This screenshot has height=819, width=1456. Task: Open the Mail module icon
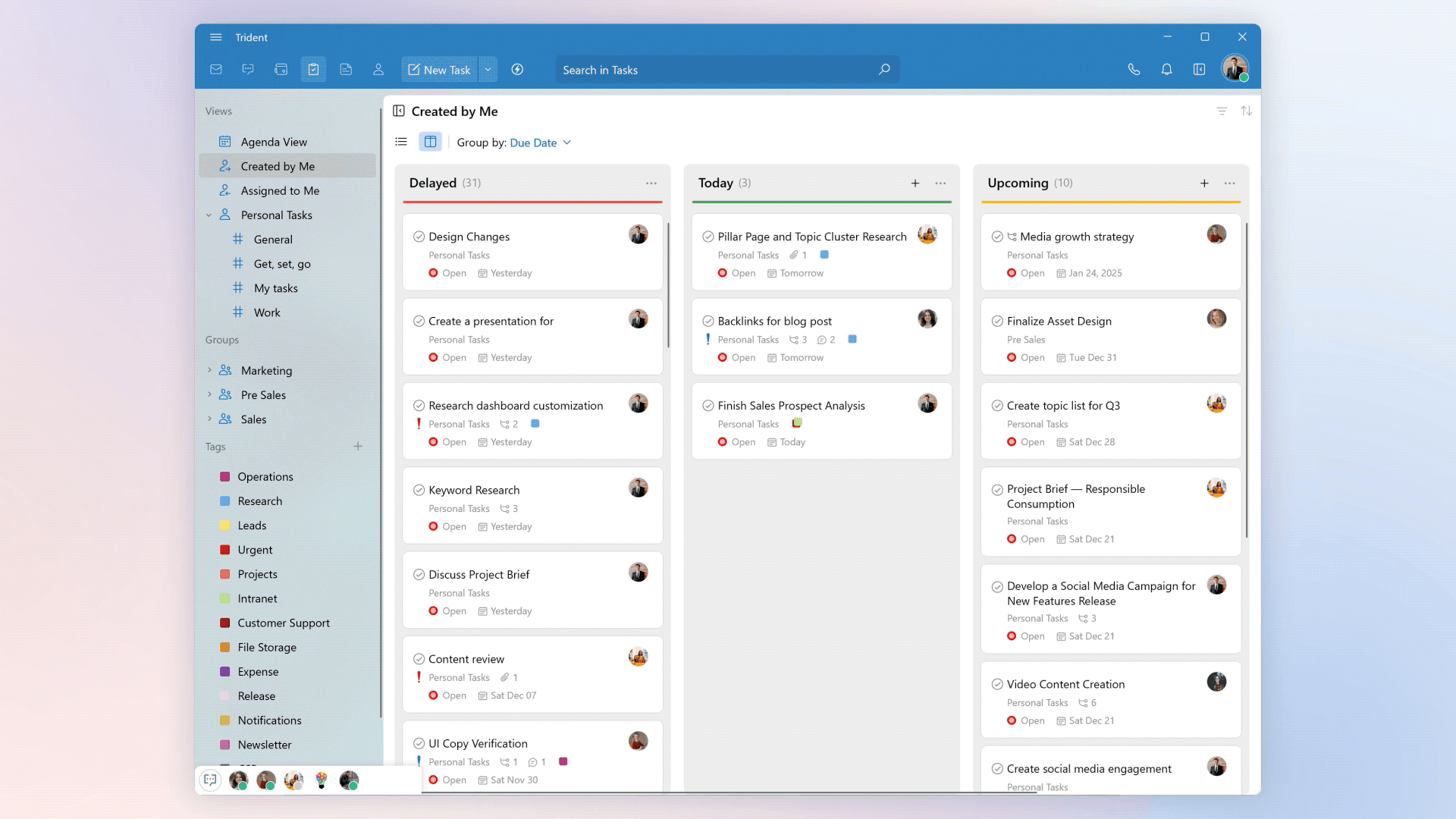click(216, 70)
